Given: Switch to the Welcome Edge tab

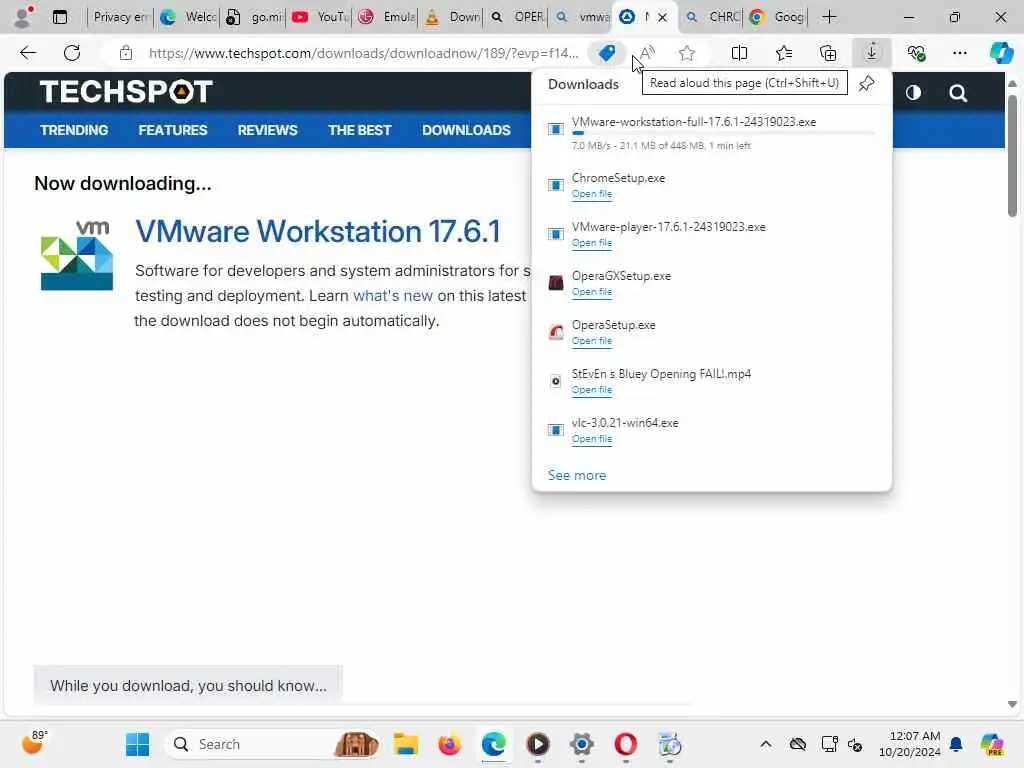Looking at the screenshot, I should click(x=188, y=17).
